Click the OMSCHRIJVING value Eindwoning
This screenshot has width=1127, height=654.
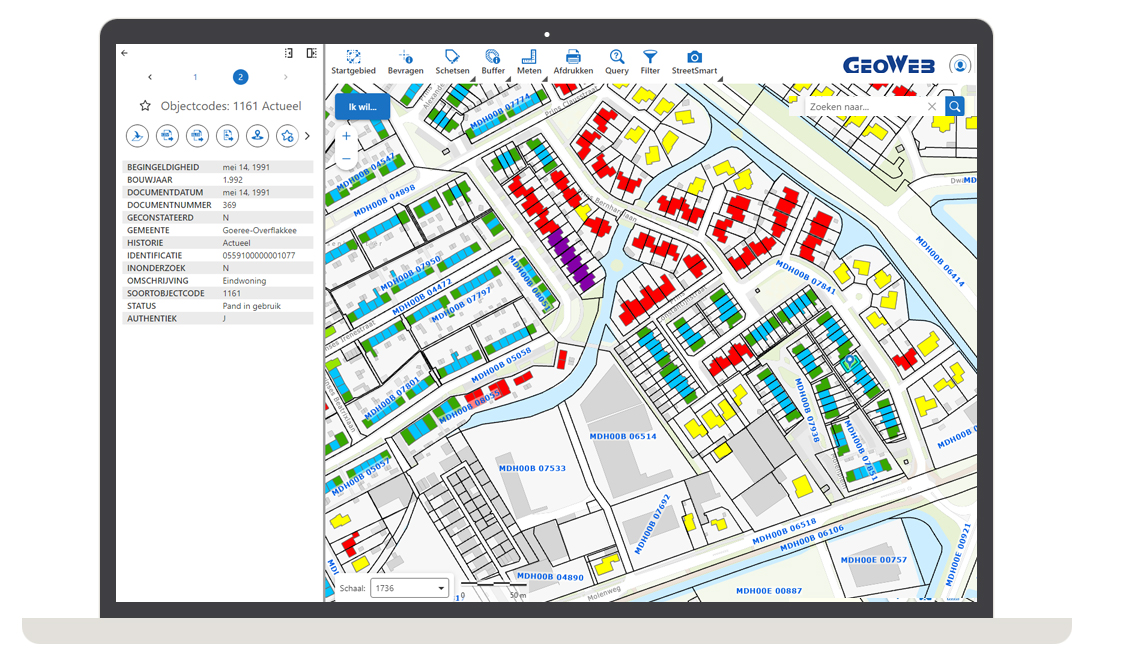click(x=244, y=280)
